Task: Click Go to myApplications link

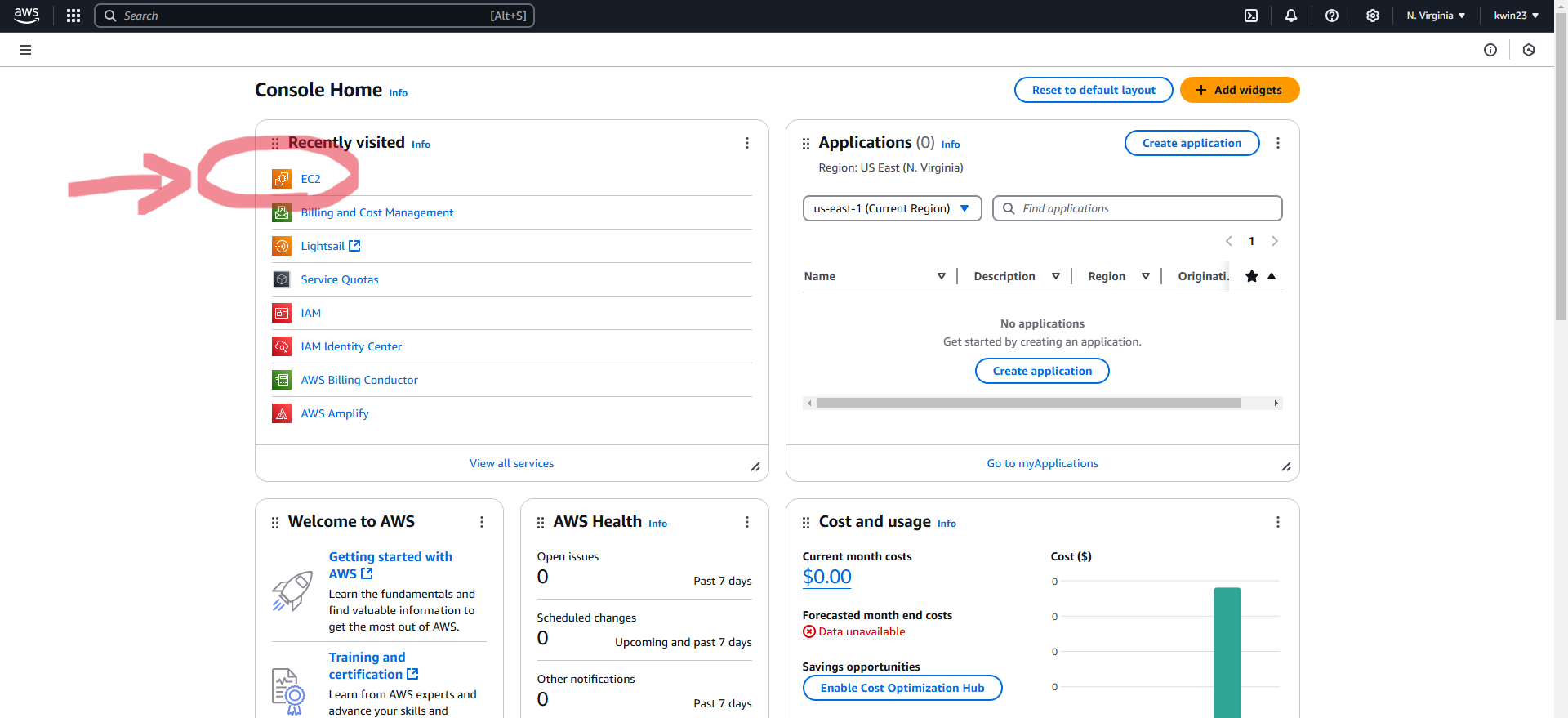Action: coord(1042,463)
